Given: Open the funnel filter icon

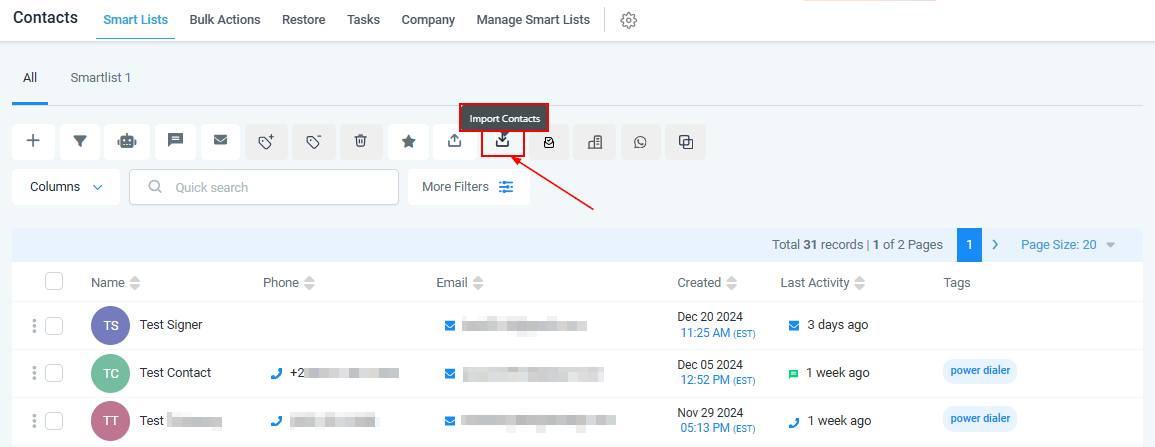Looking at the screenshot, I should click(x=80, y=141).
